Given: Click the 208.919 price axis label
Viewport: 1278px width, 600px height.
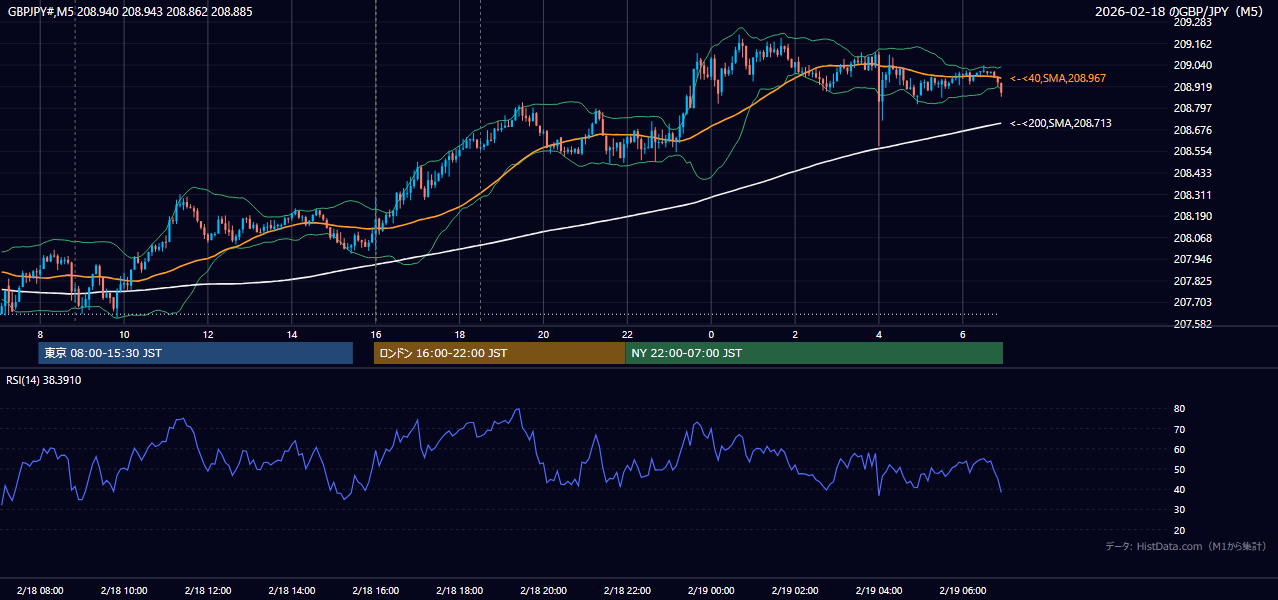Looking at the screenshot, I should coord(1193,87).
